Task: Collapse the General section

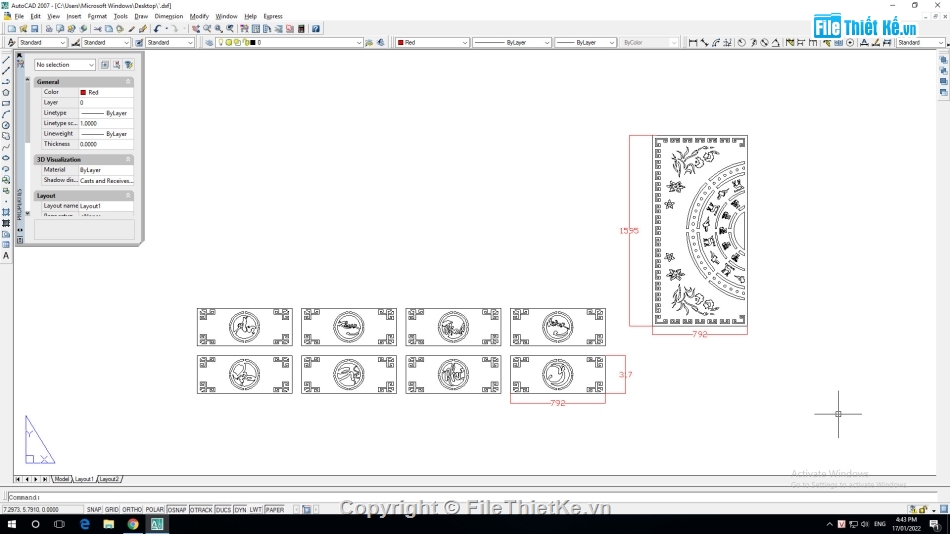Action: [x=128, y=81]
